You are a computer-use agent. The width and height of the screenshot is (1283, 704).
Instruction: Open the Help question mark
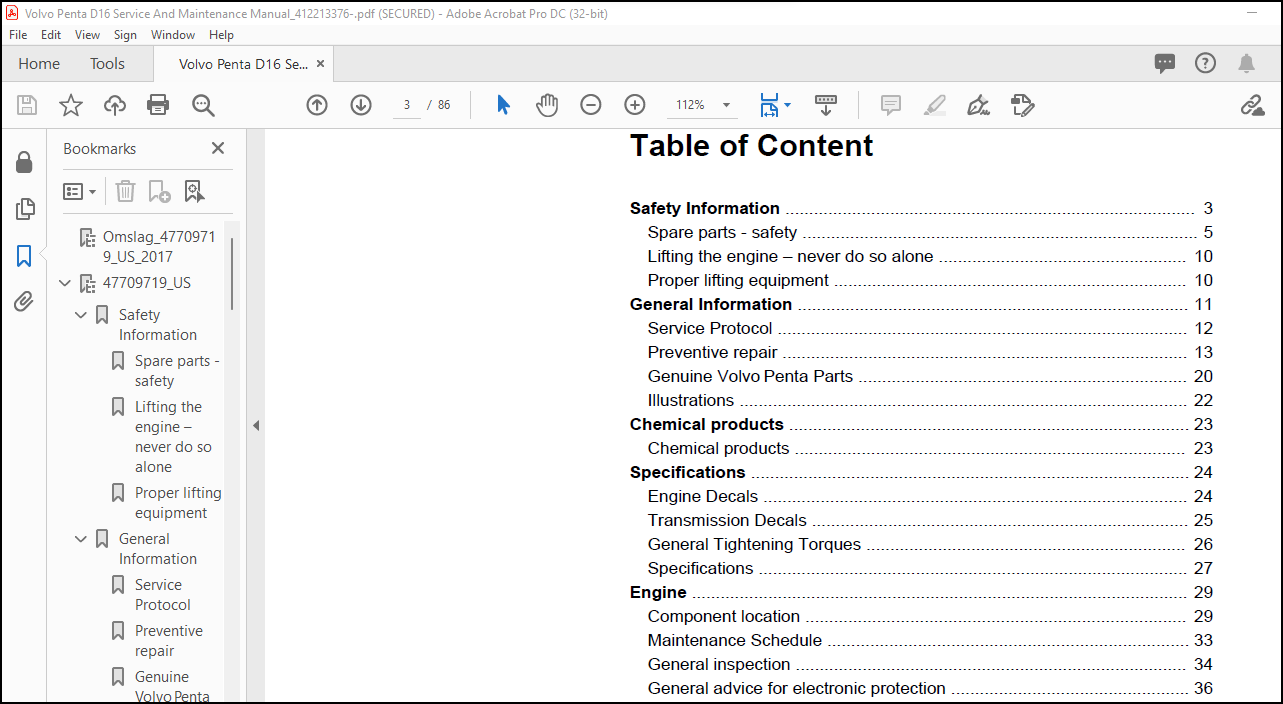click(x=1206, y=63)
